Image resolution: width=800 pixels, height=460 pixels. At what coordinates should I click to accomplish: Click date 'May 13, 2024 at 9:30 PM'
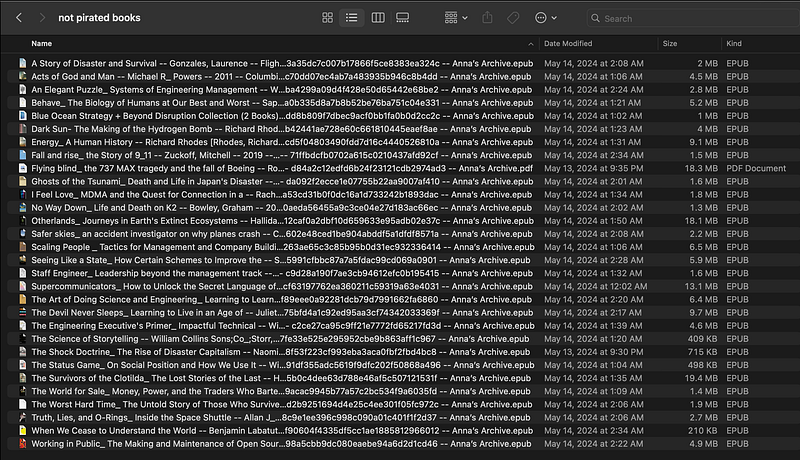(593, 352)
